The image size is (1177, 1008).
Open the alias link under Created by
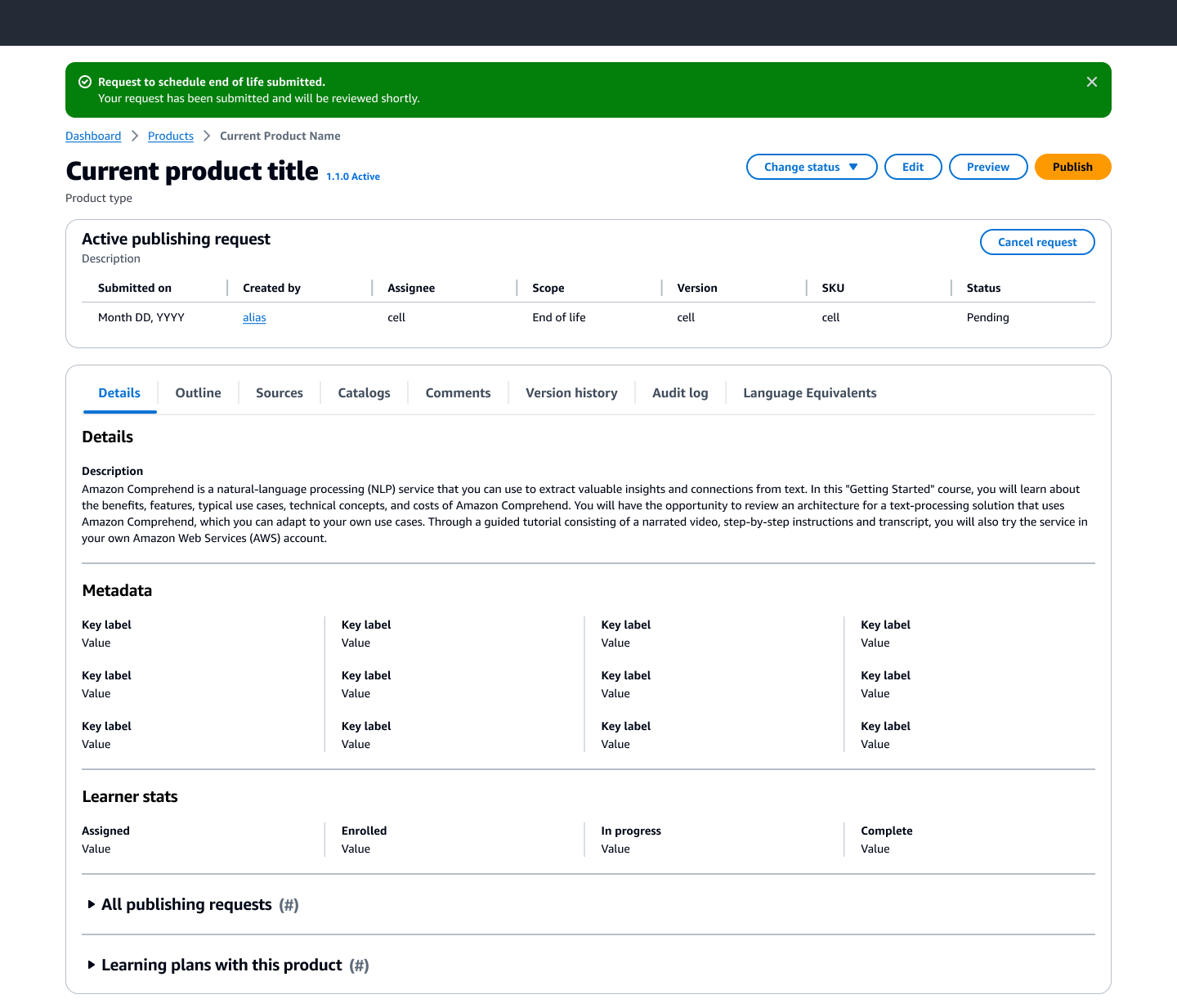[x=254, y=317]
